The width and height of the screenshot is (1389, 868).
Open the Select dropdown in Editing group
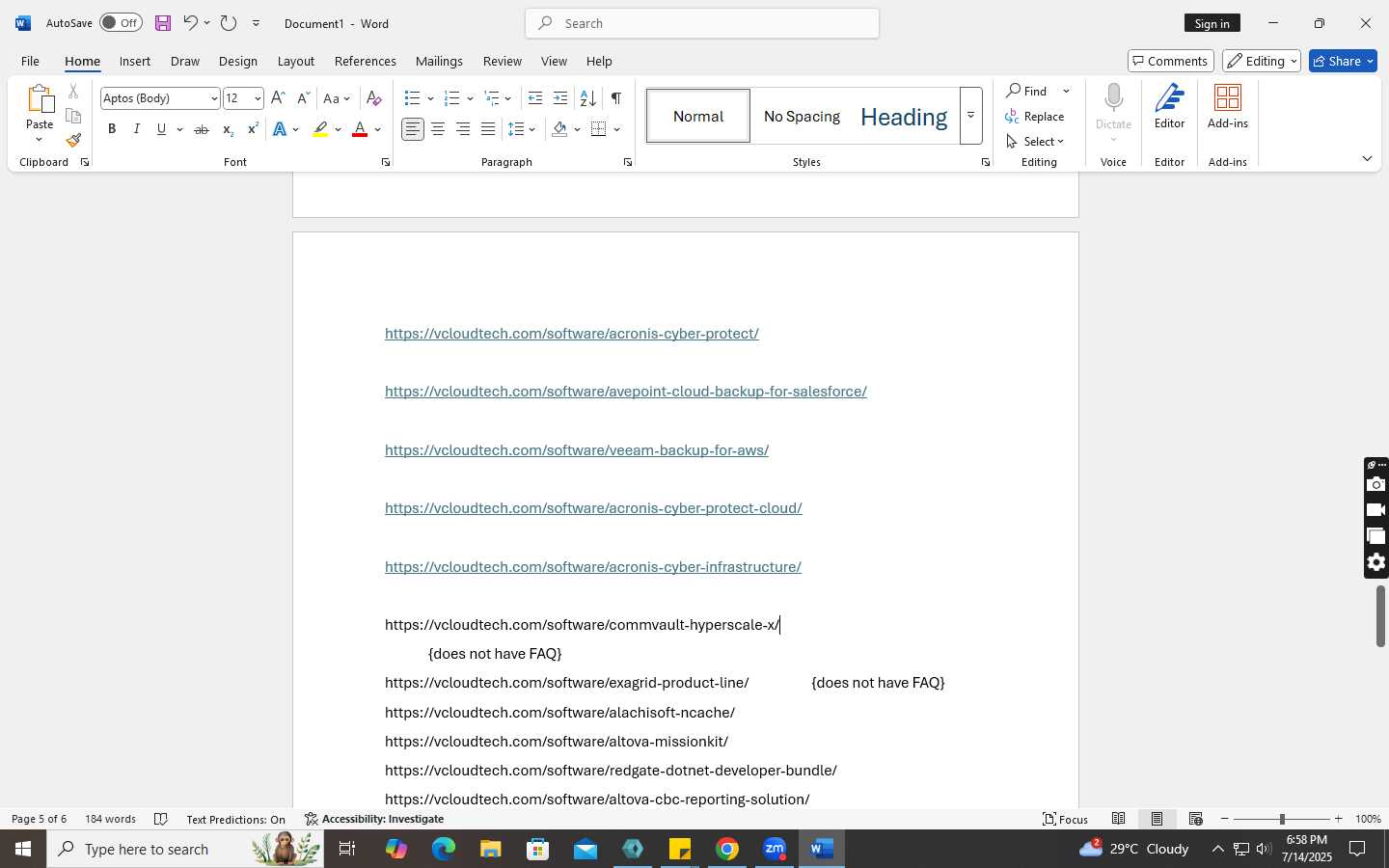point(1036,142)
